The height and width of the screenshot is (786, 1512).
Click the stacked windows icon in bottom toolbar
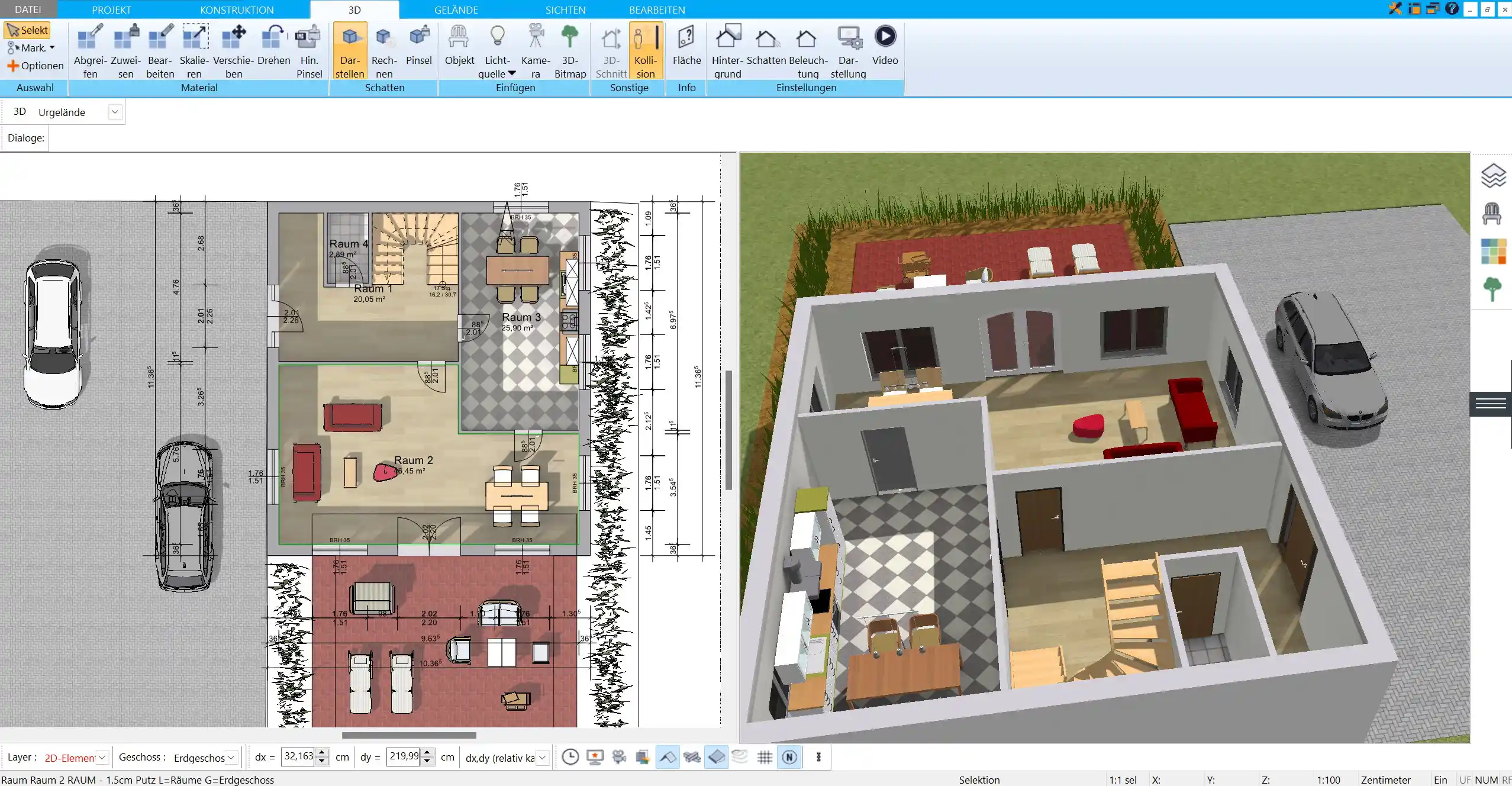643,757
